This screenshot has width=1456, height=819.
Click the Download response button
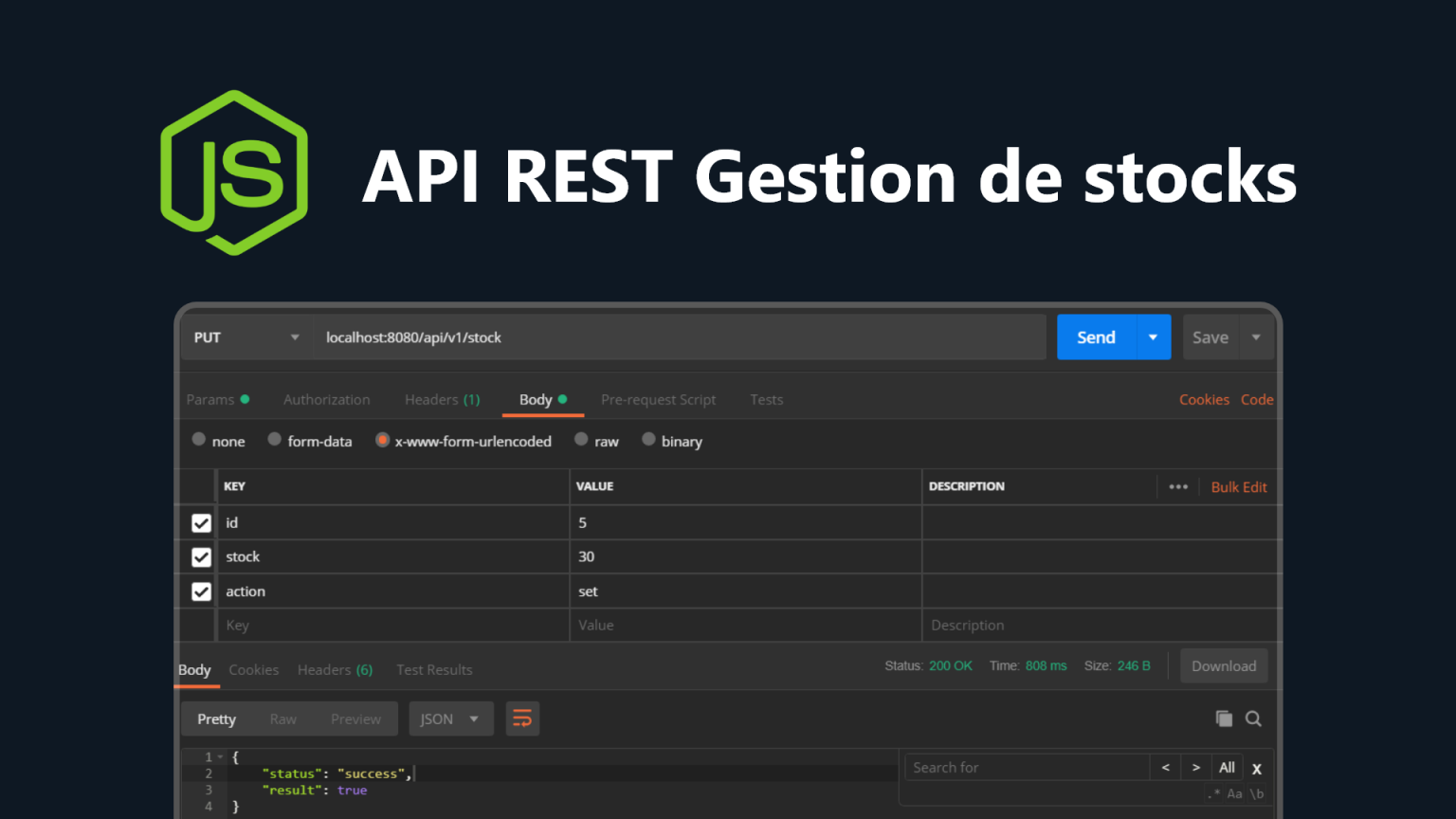[1224, 666]
